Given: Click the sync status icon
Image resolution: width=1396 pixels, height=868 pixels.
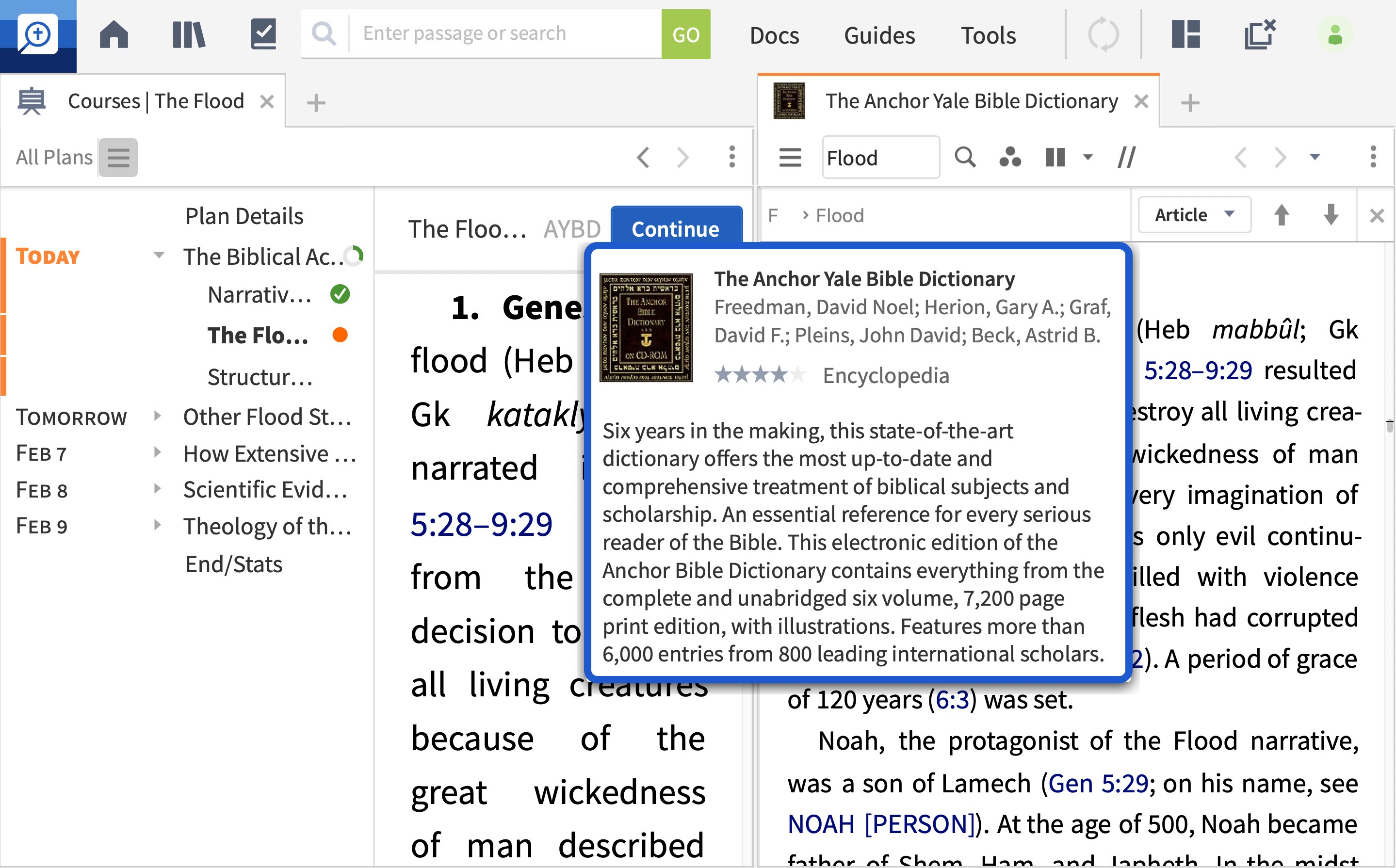Looking at the screenshot, I should [x=1103, y=35].
